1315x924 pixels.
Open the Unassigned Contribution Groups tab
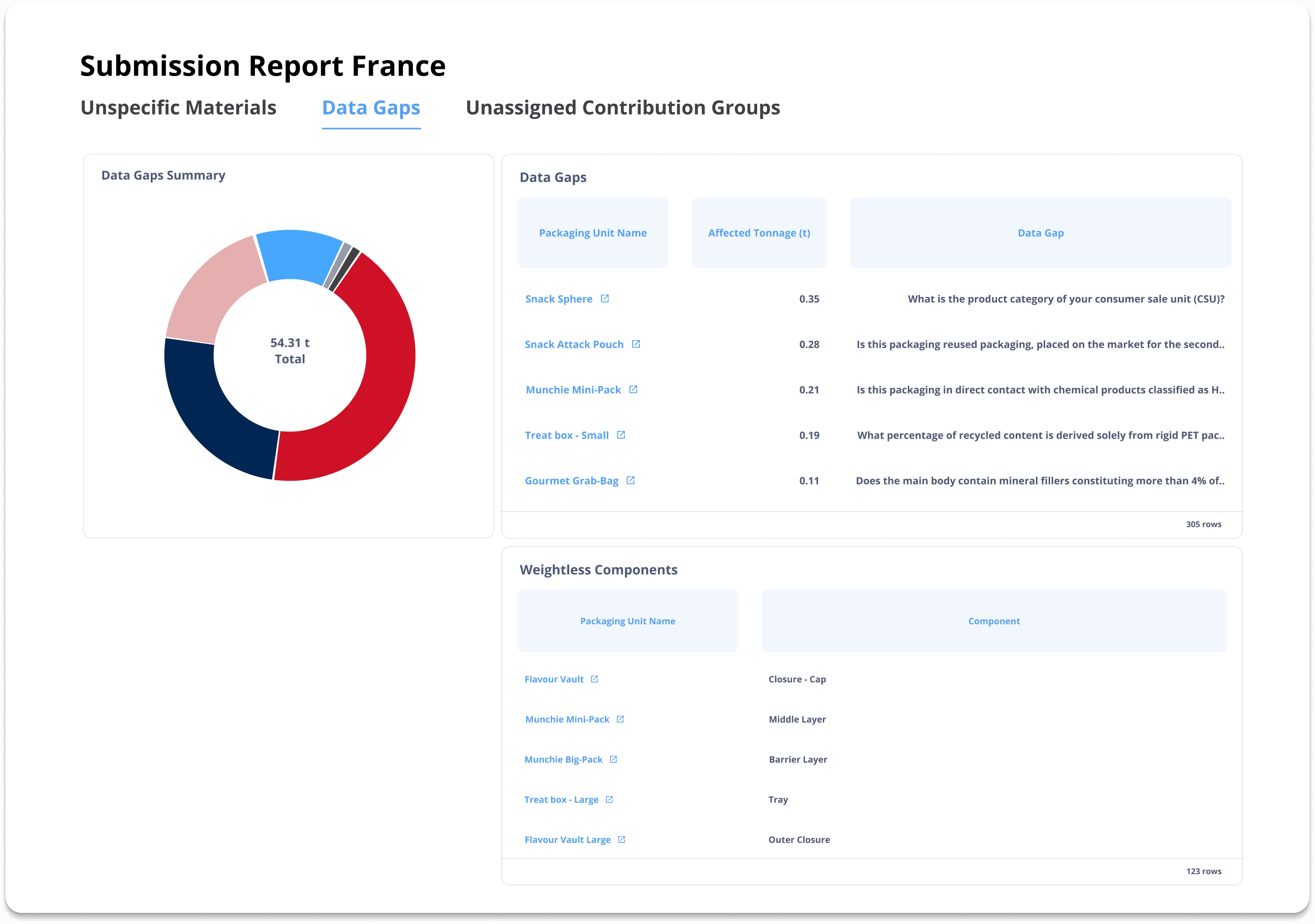(x=623, y=108)
